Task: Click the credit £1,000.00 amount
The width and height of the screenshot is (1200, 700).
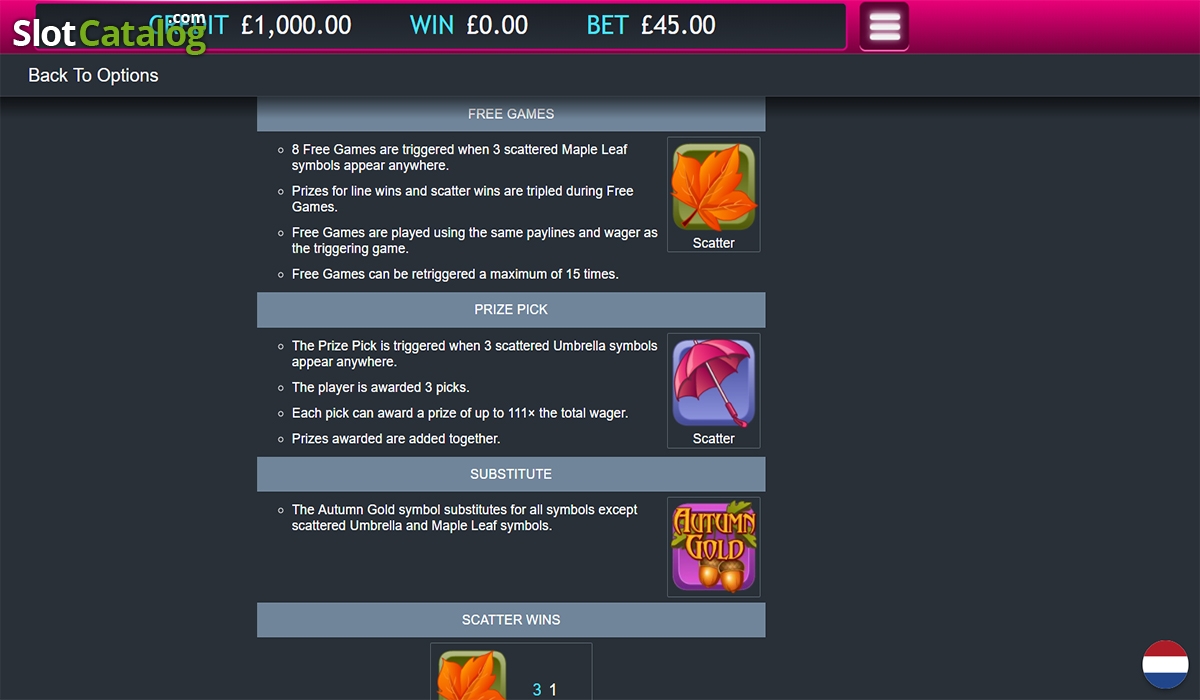Action: [296, 25]
